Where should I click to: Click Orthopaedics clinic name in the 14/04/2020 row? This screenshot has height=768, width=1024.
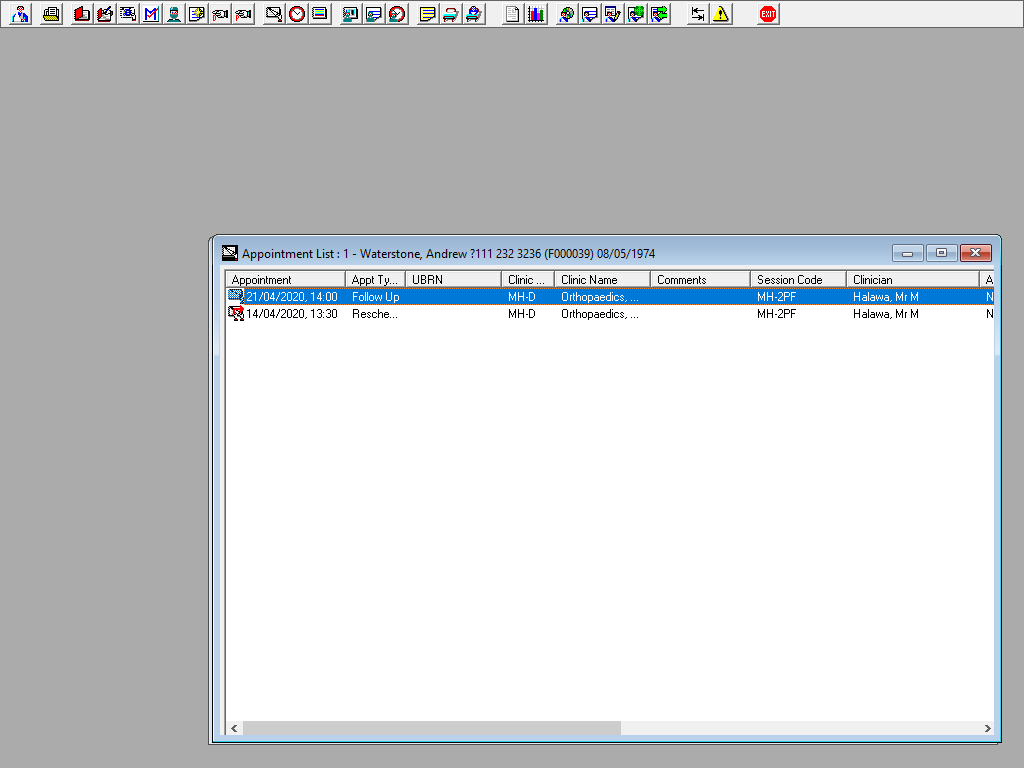[x=600, y=314]
